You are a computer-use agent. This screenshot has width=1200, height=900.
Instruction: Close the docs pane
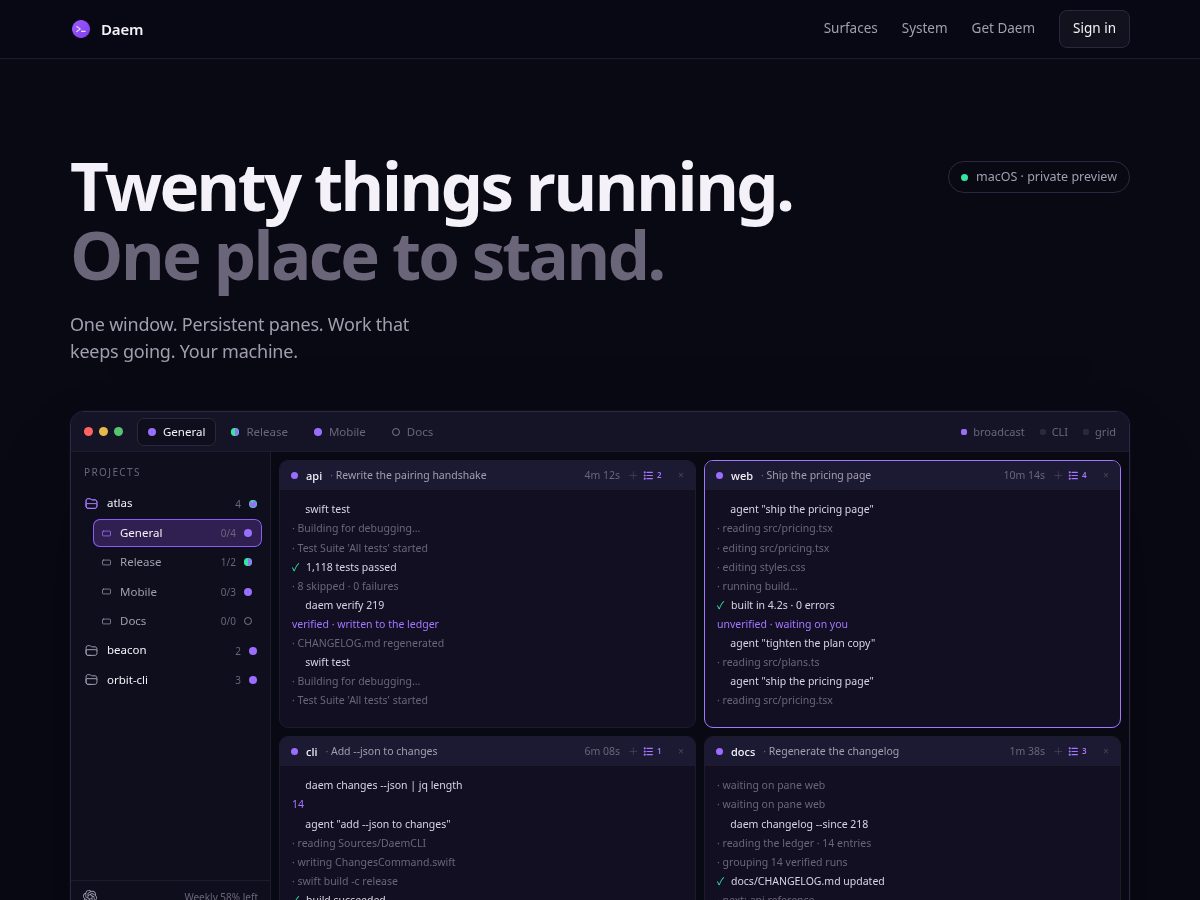pos(1106,751)
